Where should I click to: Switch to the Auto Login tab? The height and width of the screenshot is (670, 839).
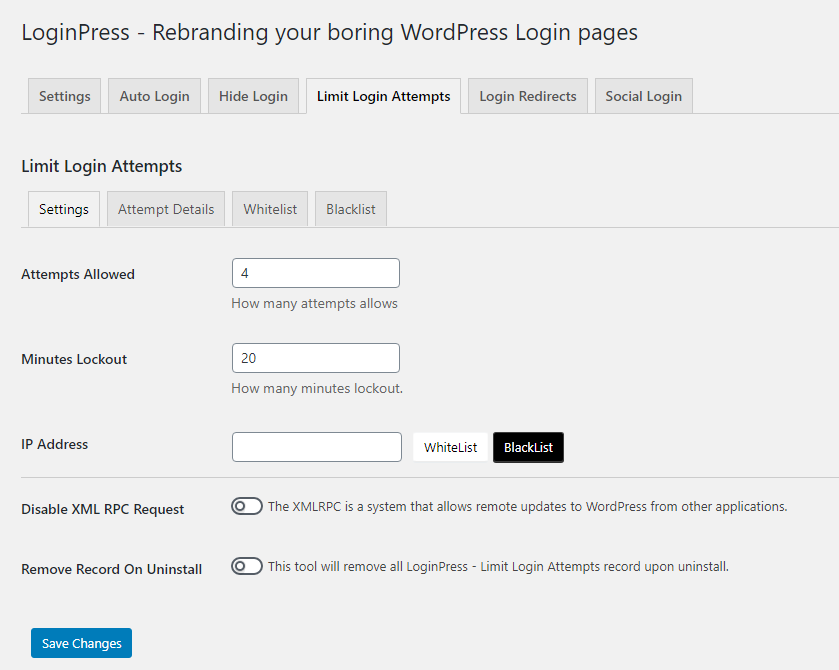pyautogui.click(x=154, y=96)
